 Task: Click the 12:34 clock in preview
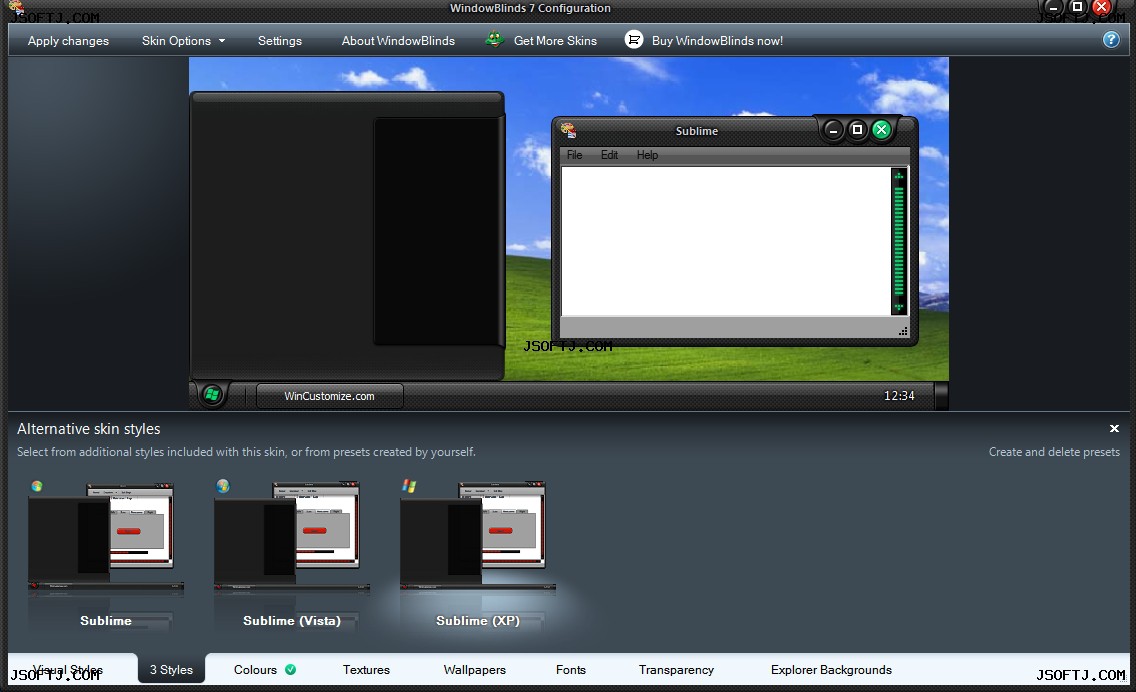pos(899,396)
